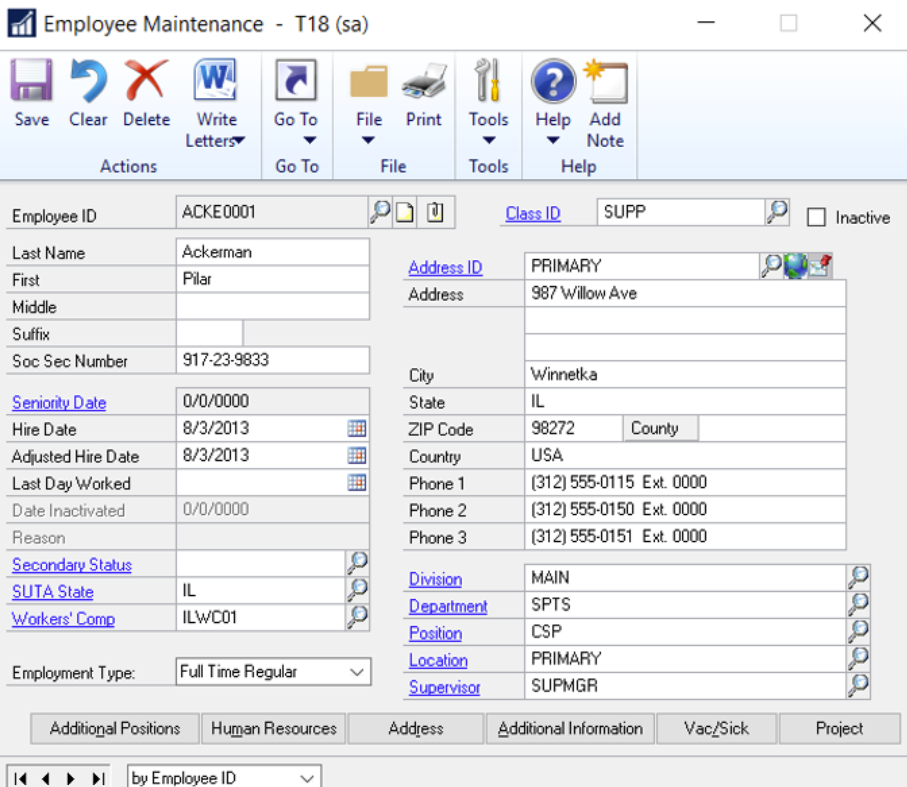Click the Print printer icon
Viewport: 907px width, 787px height.
[424, 81]
